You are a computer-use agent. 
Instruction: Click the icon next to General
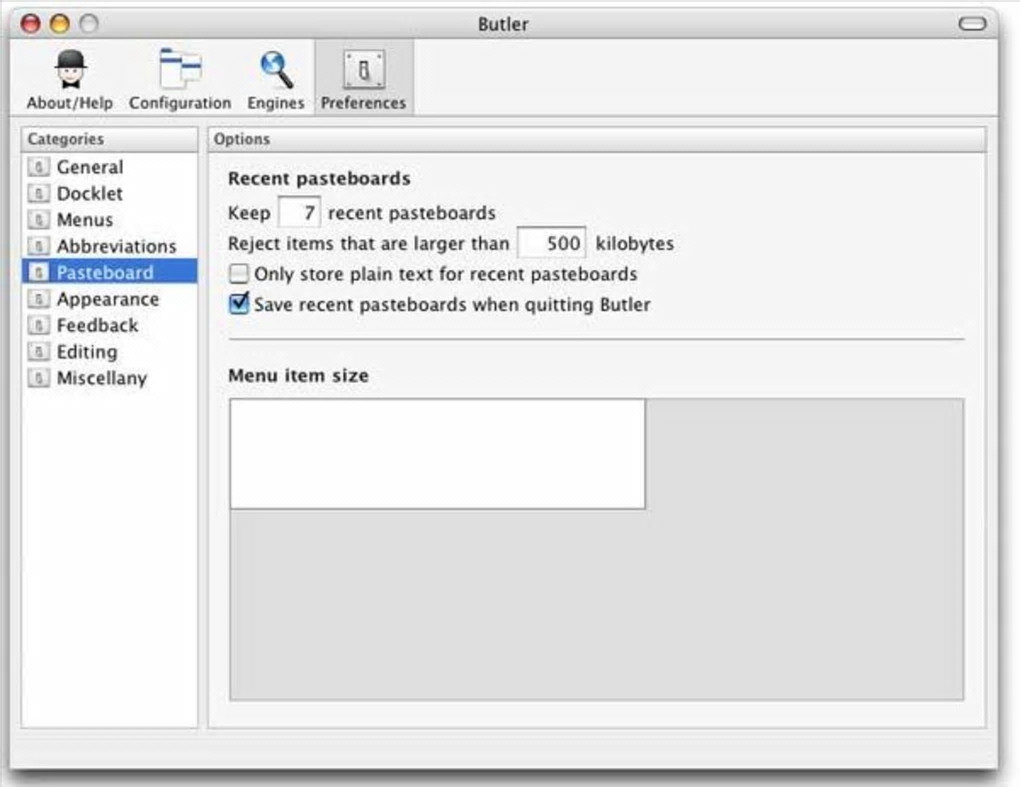[x=38, y=167]
